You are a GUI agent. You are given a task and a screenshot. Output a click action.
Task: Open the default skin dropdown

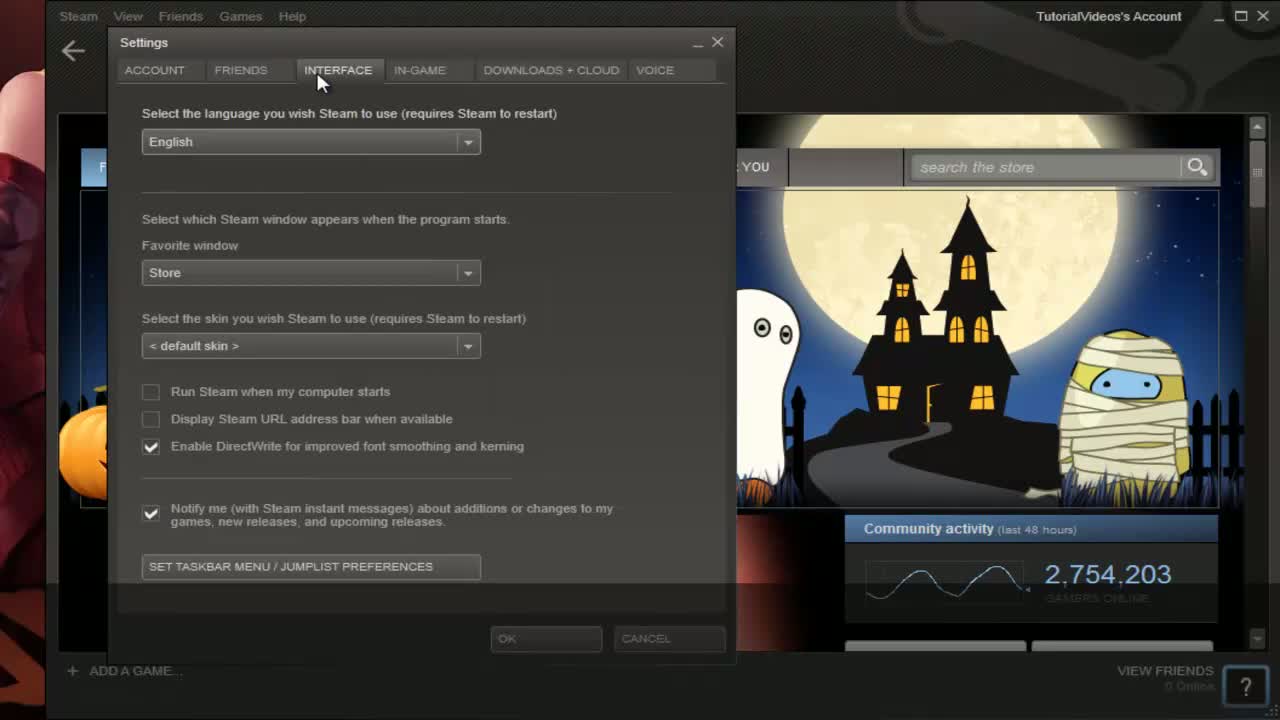pos(311,346)
